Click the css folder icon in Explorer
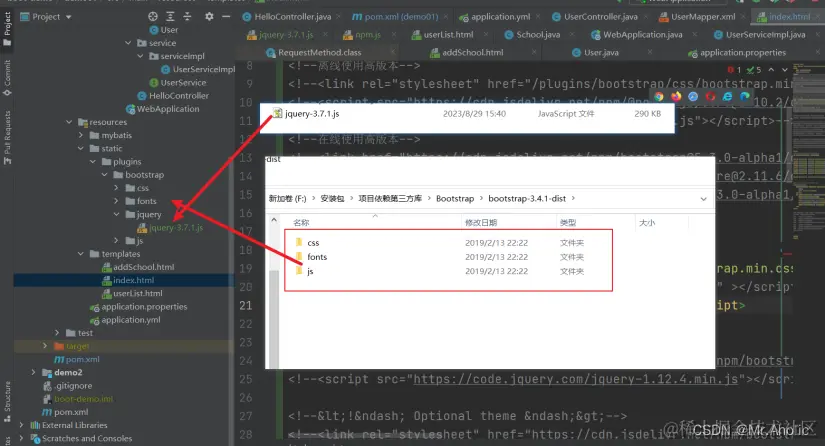The height and width of the screenshot is (446, 825). 299,242
